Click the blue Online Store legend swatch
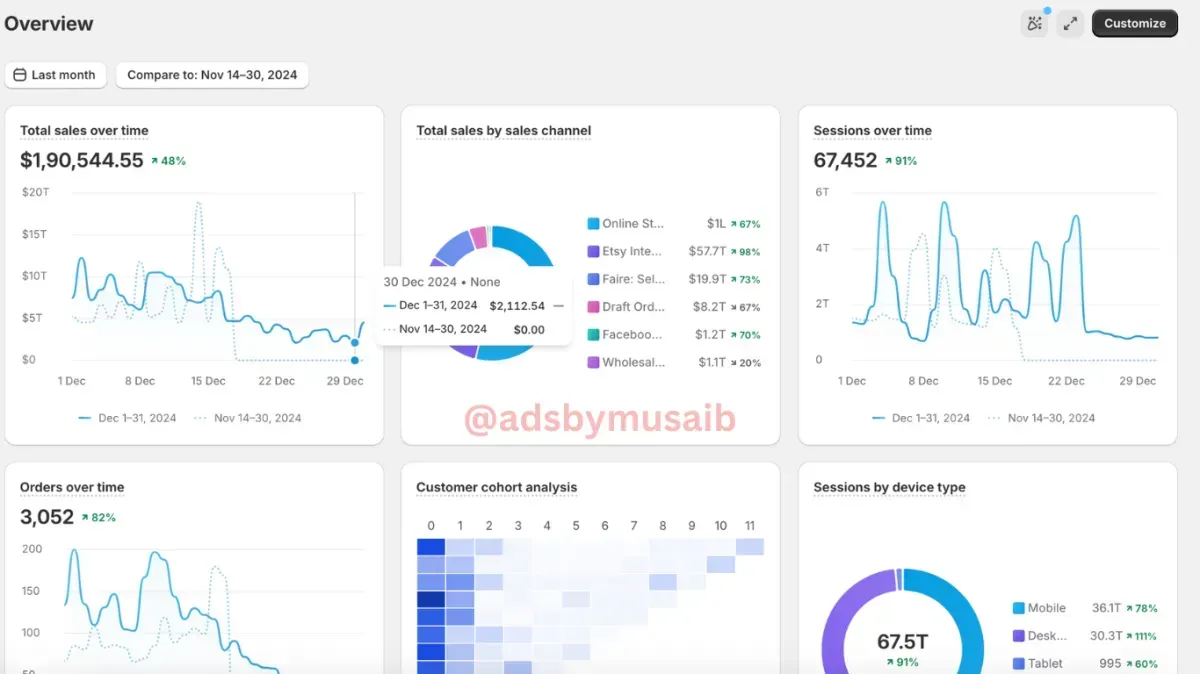The height and width of the screenshot is (674, 1200). [593, 224]
